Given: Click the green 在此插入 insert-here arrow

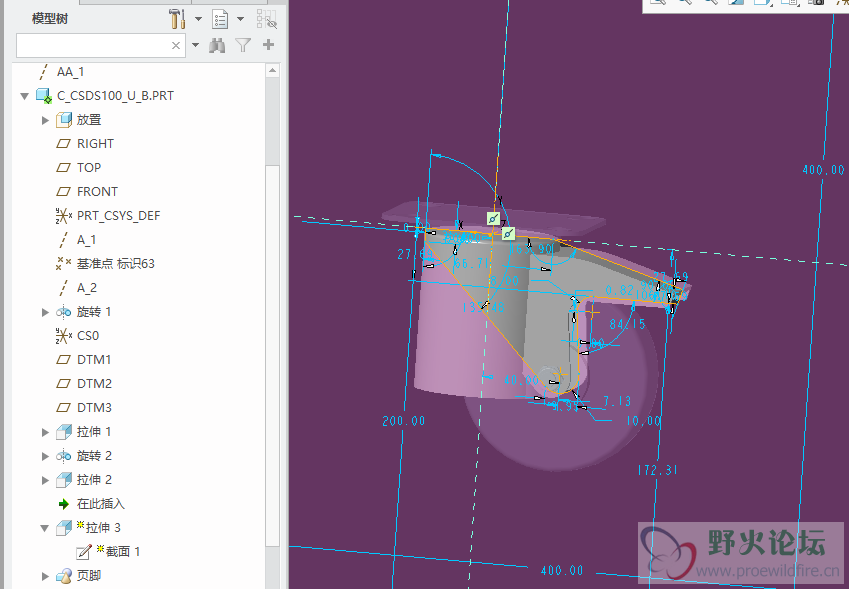Looking at the screenshot, I should point(64,504).
